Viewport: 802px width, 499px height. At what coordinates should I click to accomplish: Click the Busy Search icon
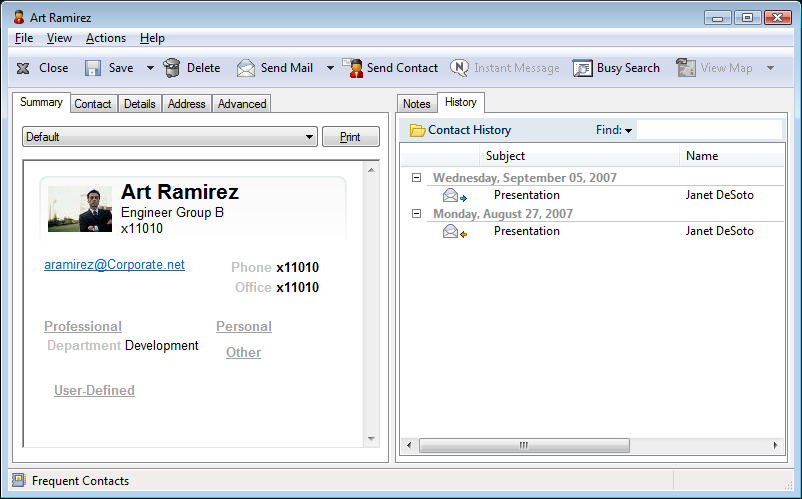point(582,68)
